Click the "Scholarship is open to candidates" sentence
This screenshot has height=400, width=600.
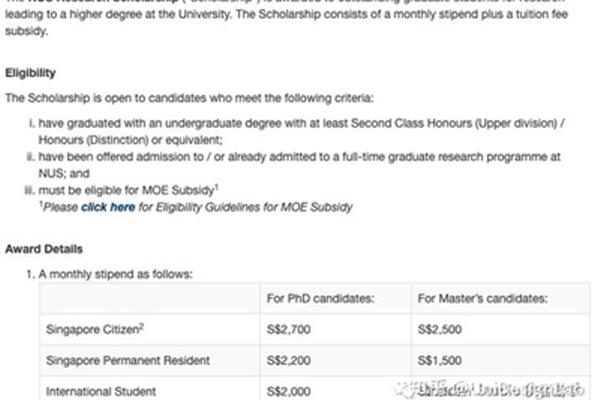click(x=189, y=98)
